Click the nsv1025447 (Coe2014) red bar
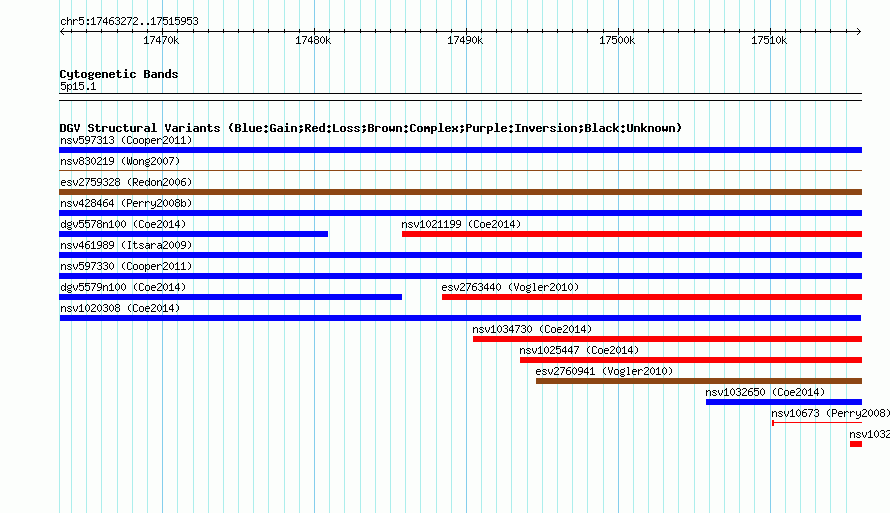890x513 pixels. coord(691,360)
